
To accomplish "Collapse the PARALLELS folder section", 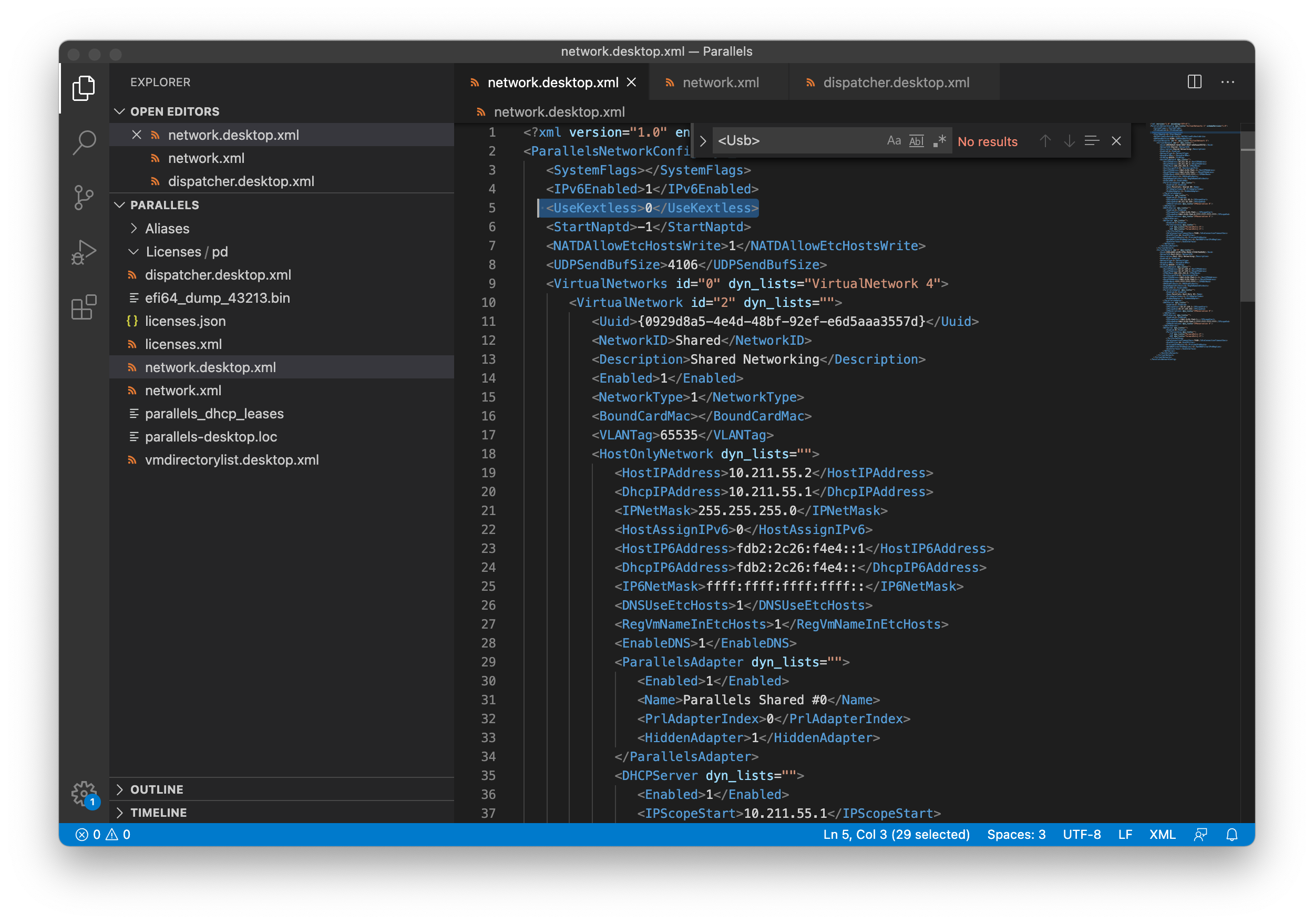I will [x=281, y=205].
